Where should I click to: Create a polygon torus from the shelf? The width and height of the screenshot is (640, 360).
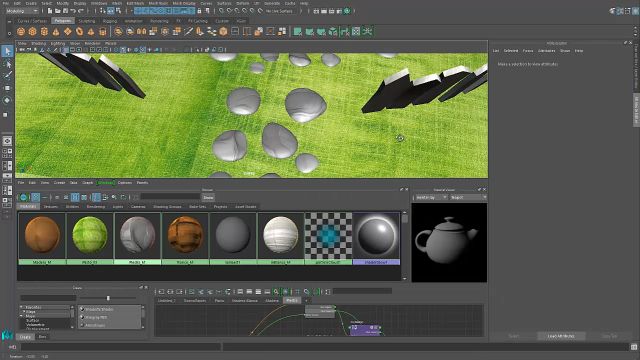79,31
